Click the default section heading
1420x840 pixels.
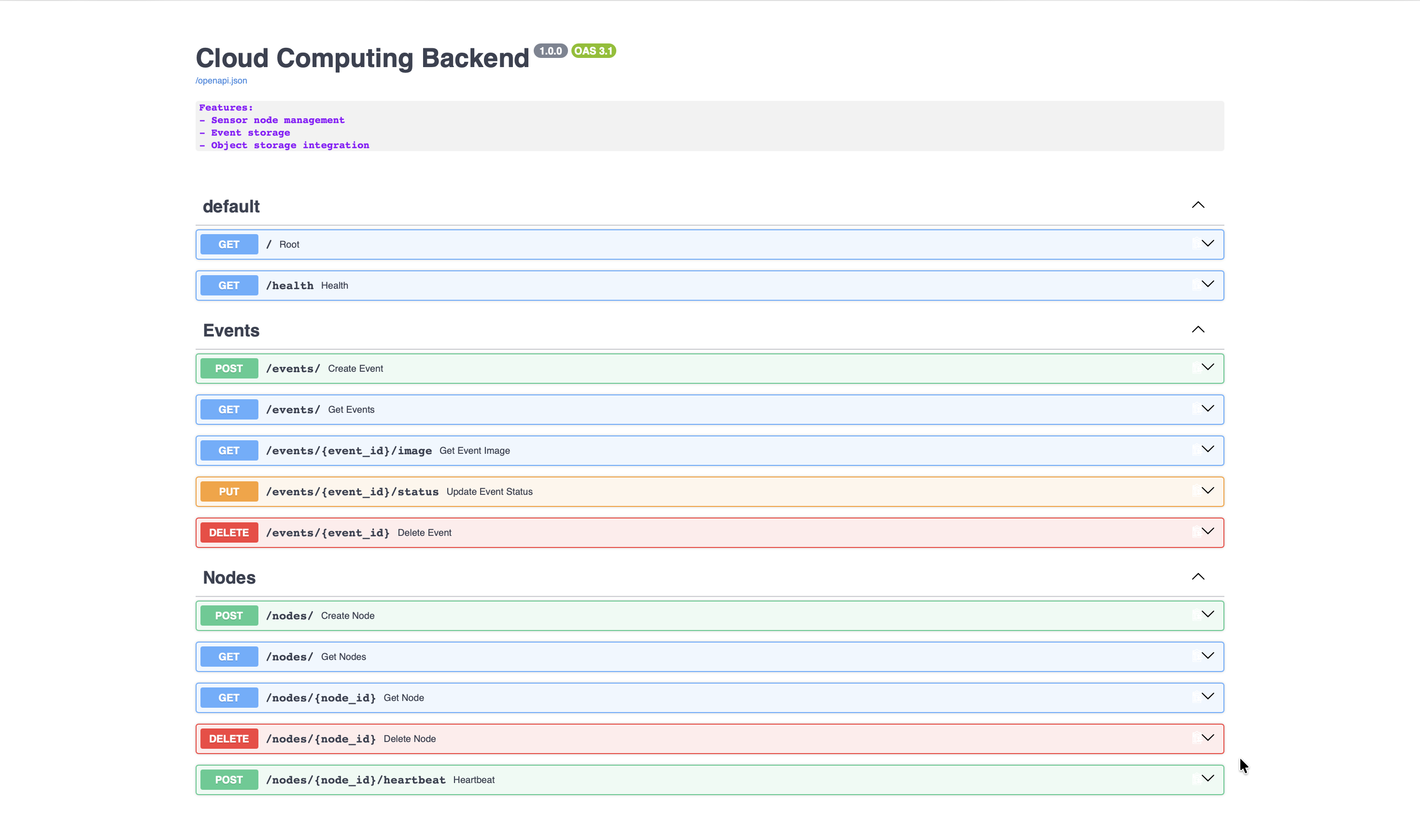coord(231,207)
